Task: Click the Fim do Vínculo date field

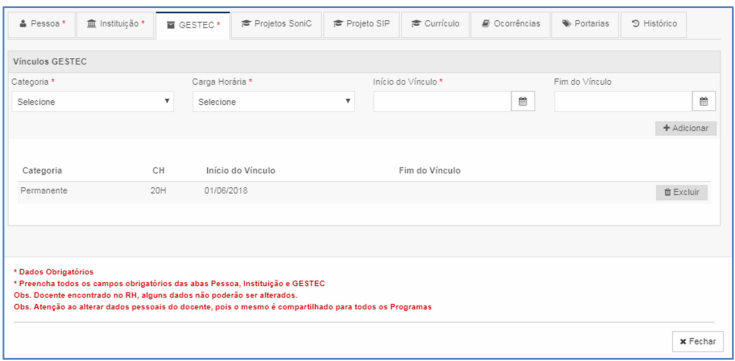Action: [623, 101]
